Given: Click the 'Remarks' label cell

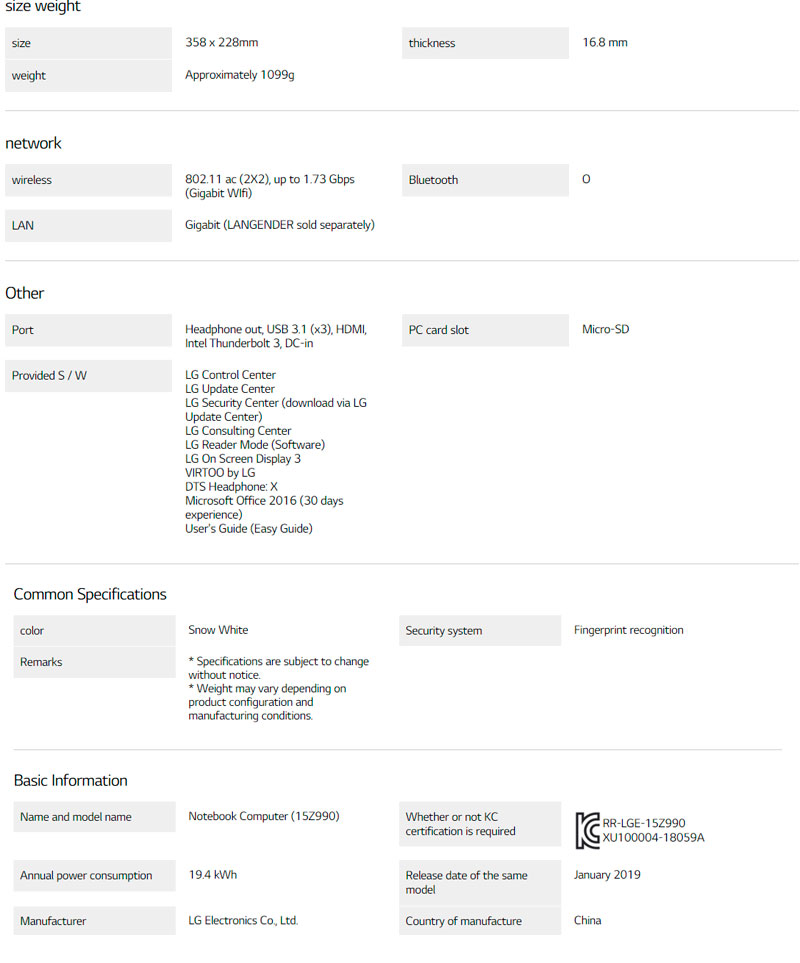Looking at the screenshot, I should pyautogui.click(x=94, y=662).
